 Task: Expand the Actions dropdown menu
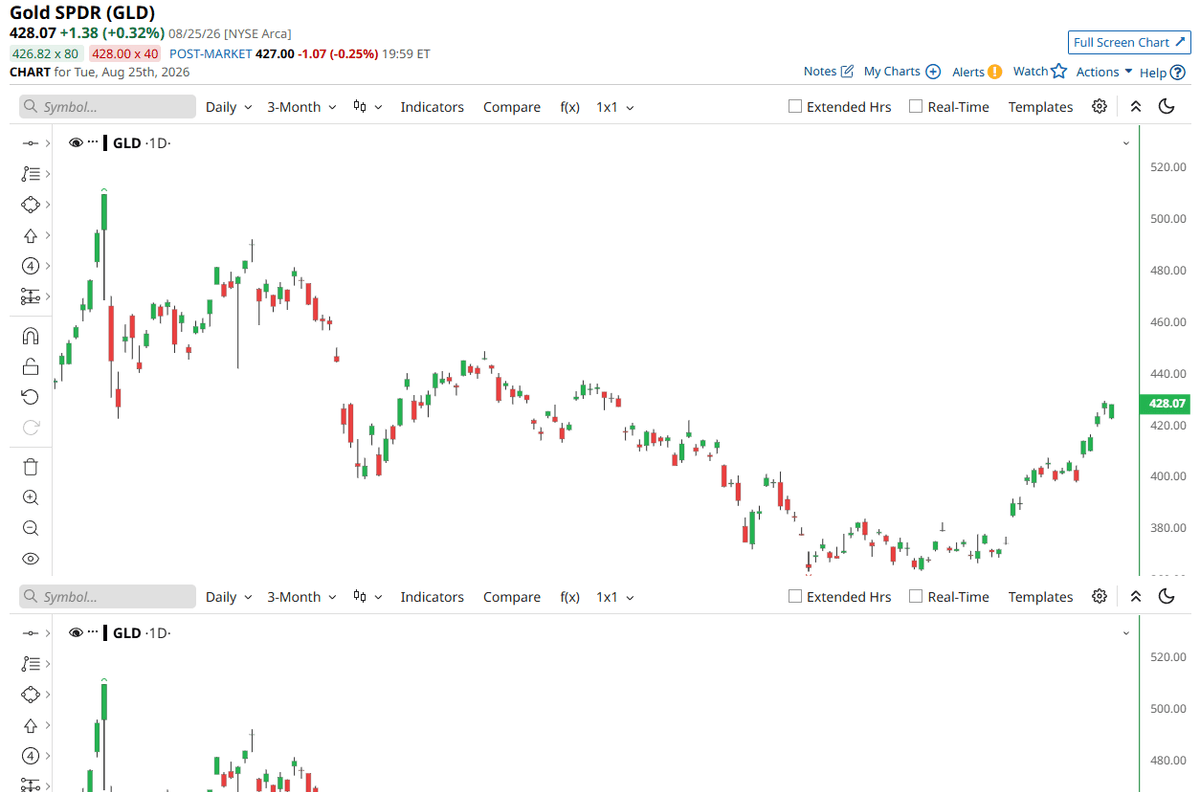click(1104, 72)
